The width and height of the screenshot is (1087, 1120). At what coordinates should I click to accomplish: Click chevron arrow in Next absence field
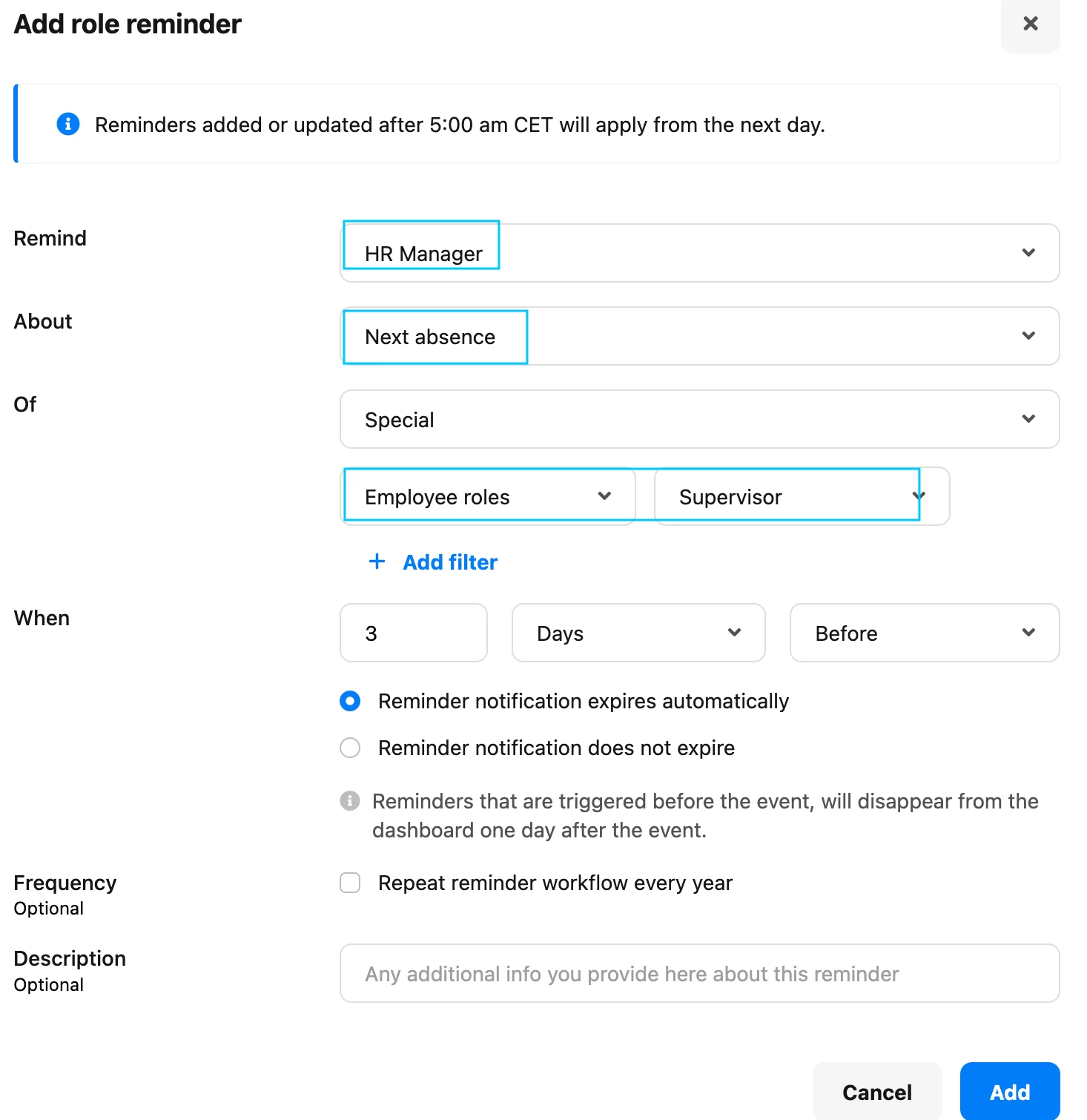[1028, 336]
